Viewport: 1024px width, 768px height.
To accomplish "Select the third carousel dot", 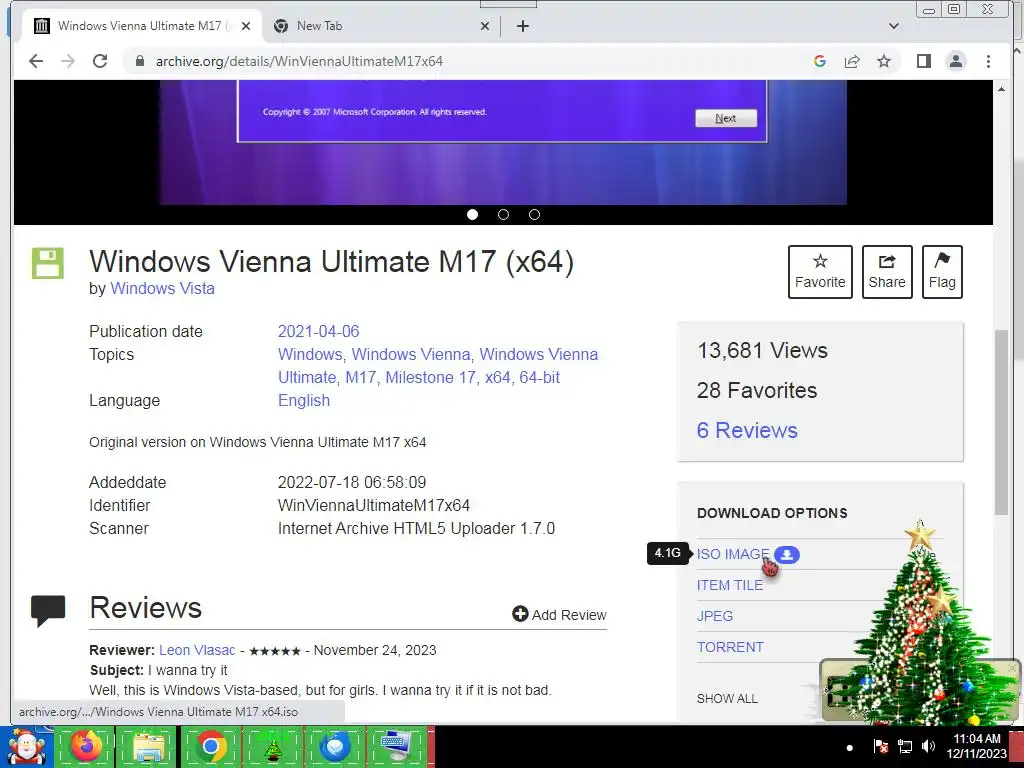I will coord(534,215).
